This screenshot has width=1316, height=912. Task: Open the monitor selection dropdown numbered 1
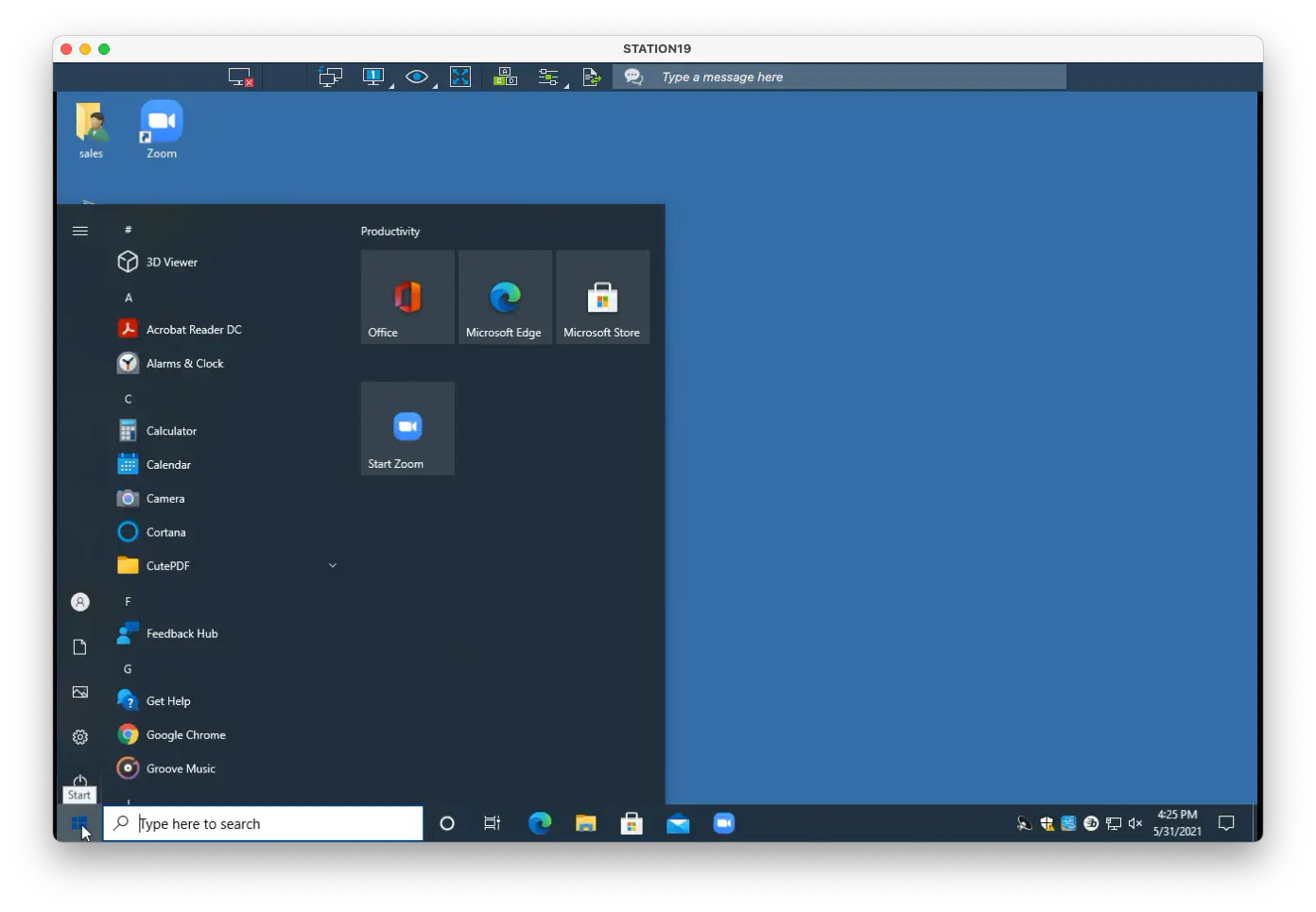[x=374, y=77]
